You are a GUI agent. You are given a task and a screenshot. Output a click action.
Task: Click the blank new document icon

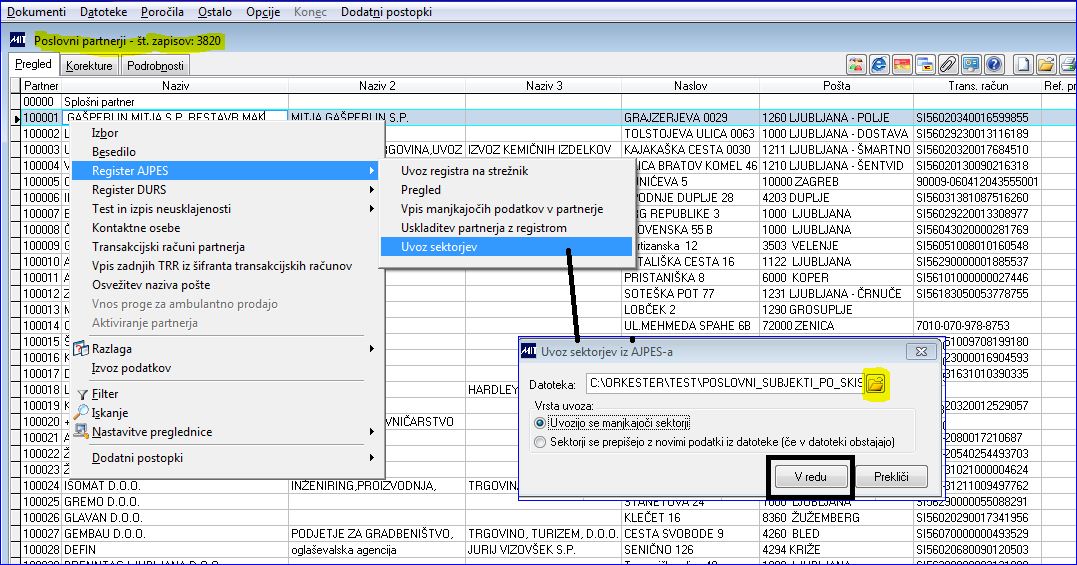tap(1023, 65)
